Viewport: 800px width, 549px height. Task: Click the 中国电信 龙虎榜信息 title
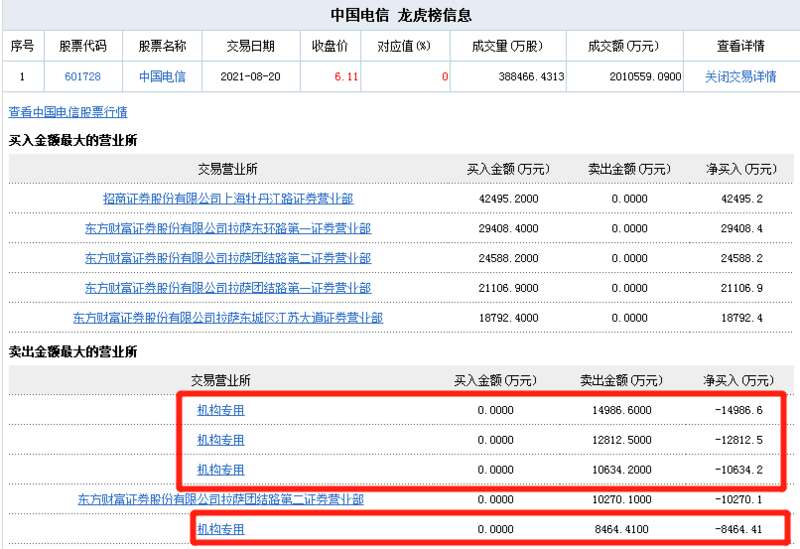(401, 15)
